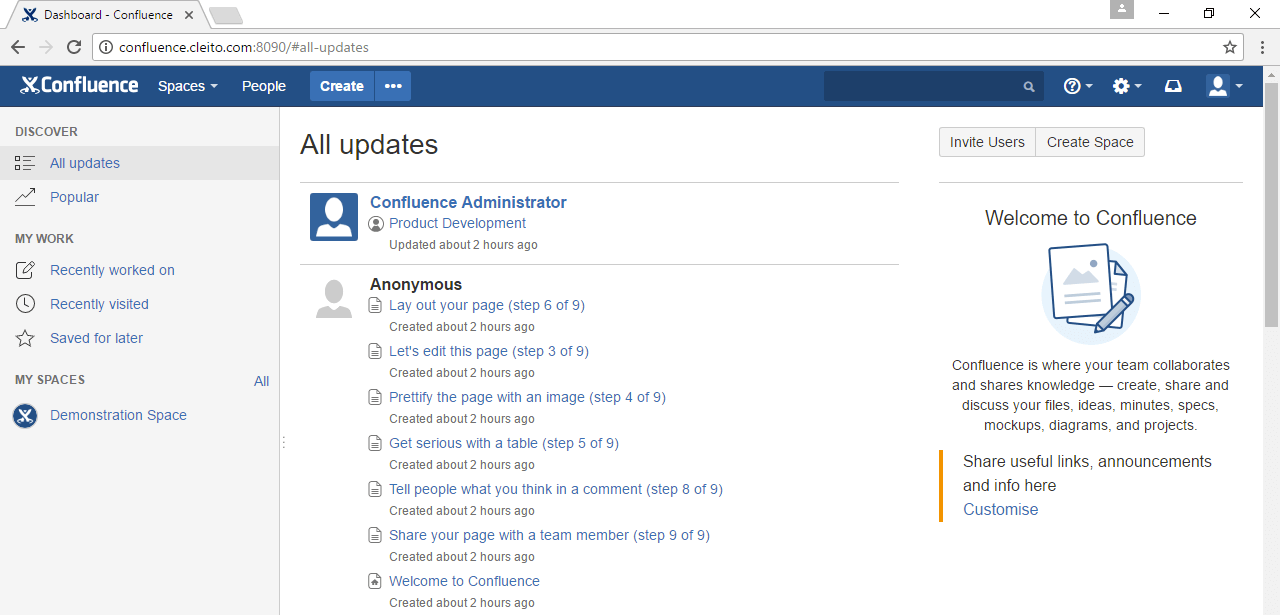Open the user profile menu
Image resolution: width=1280 pixels, height=615 pixels.
[x=1225, y=86]
